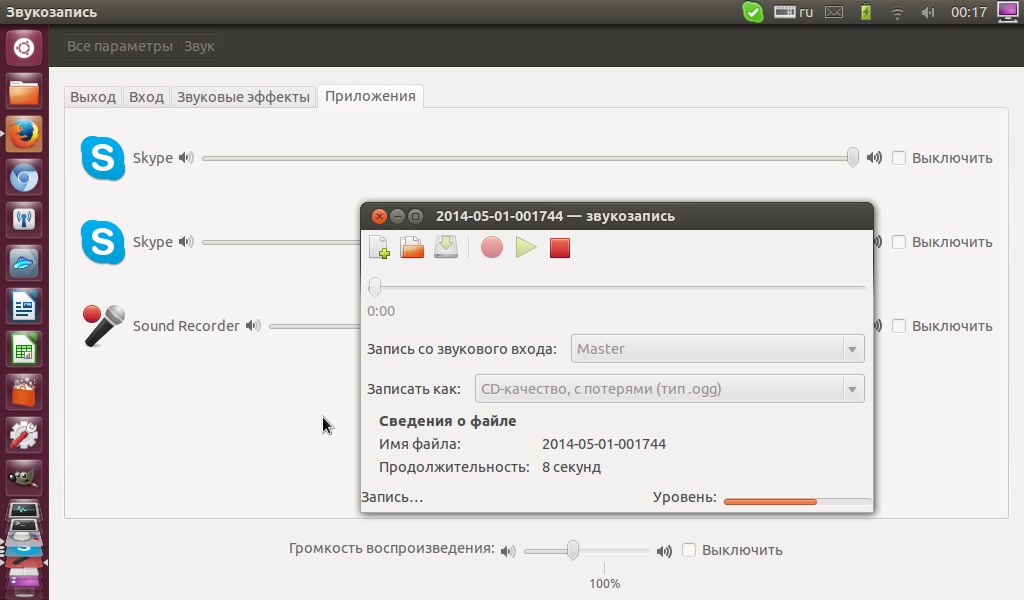
Task: Open Ubuntu Software Center in the launcher
Action: pyautogui.click(x=24, y=392)
